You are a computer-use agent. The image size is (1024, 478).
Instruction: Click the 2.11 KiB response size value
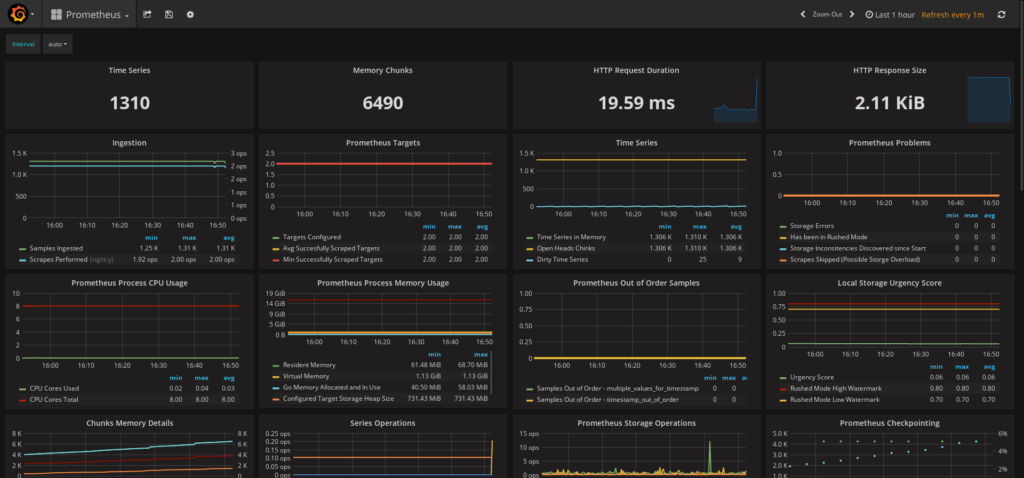(889, 103)
